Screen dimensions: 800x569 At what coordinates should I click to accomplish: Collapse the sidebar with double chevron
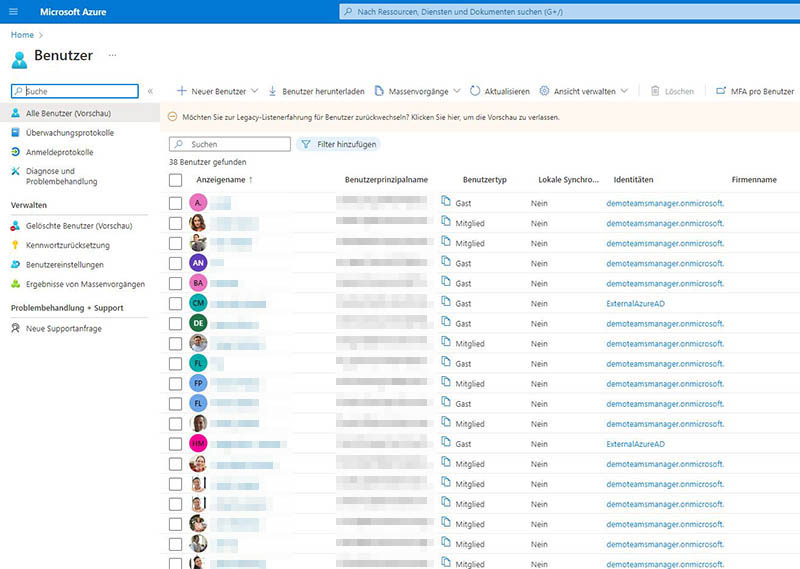pyautogui.click(x=150, y=91)
